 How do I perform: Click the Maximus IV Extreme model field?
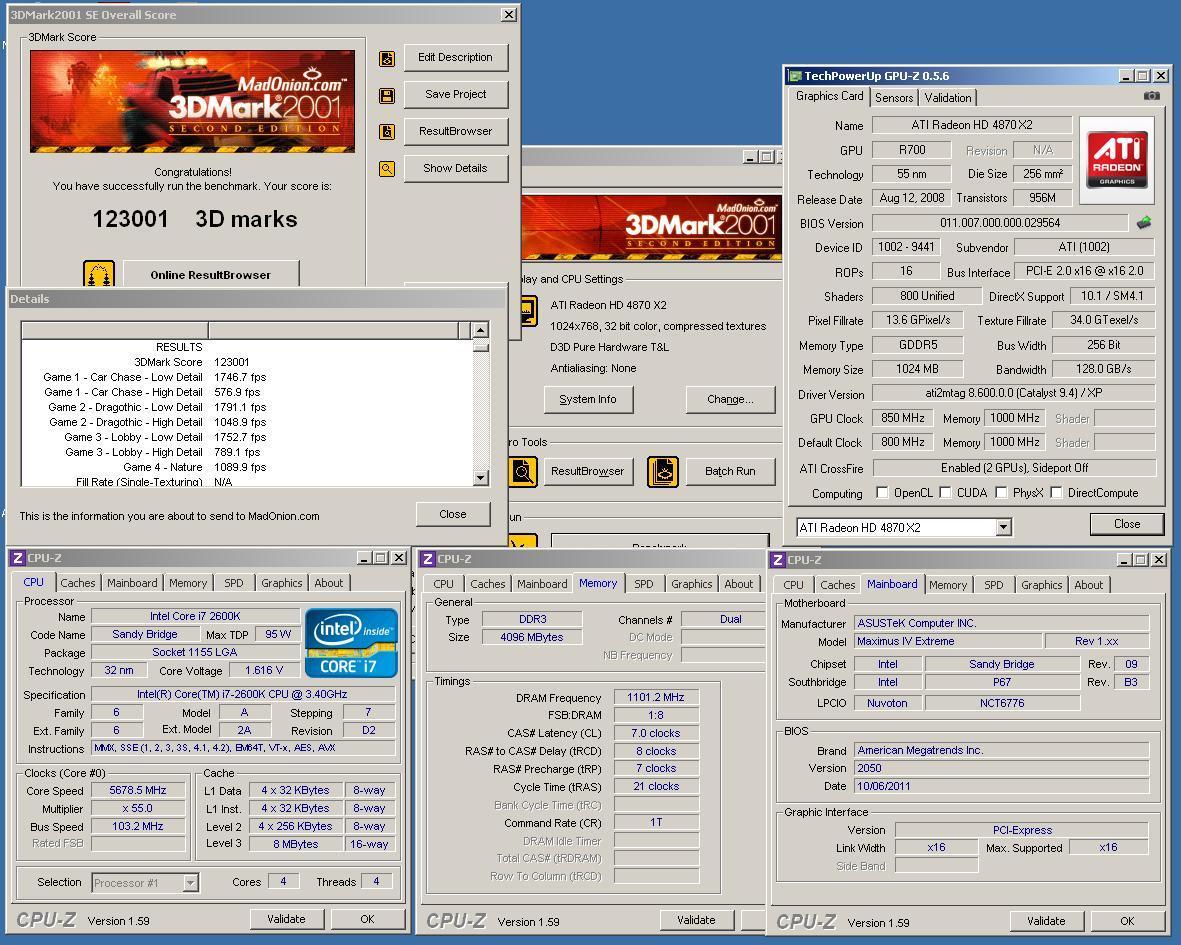[948, 642]
